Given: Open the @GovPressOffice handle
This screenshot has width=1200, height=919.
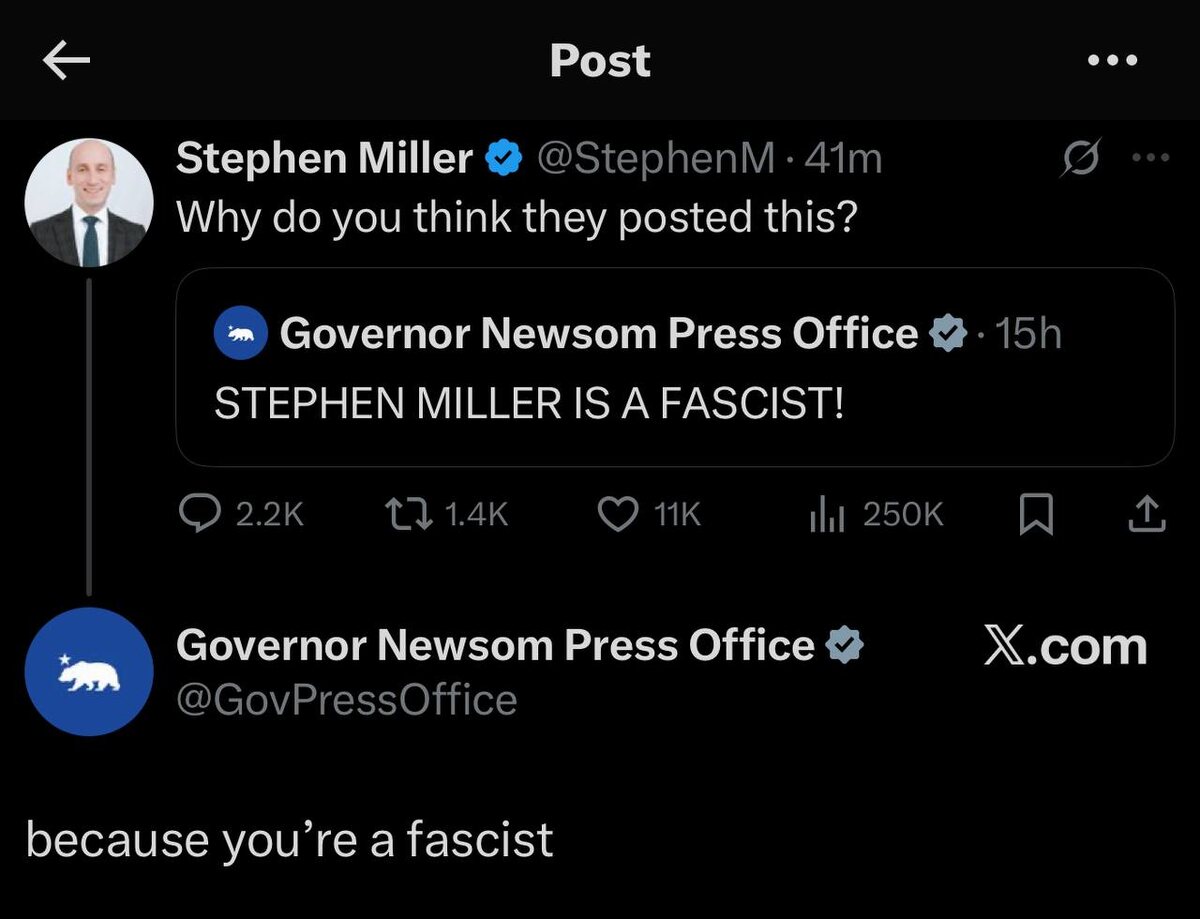Looking at the screenshot, I should click(x=346, y=700).
